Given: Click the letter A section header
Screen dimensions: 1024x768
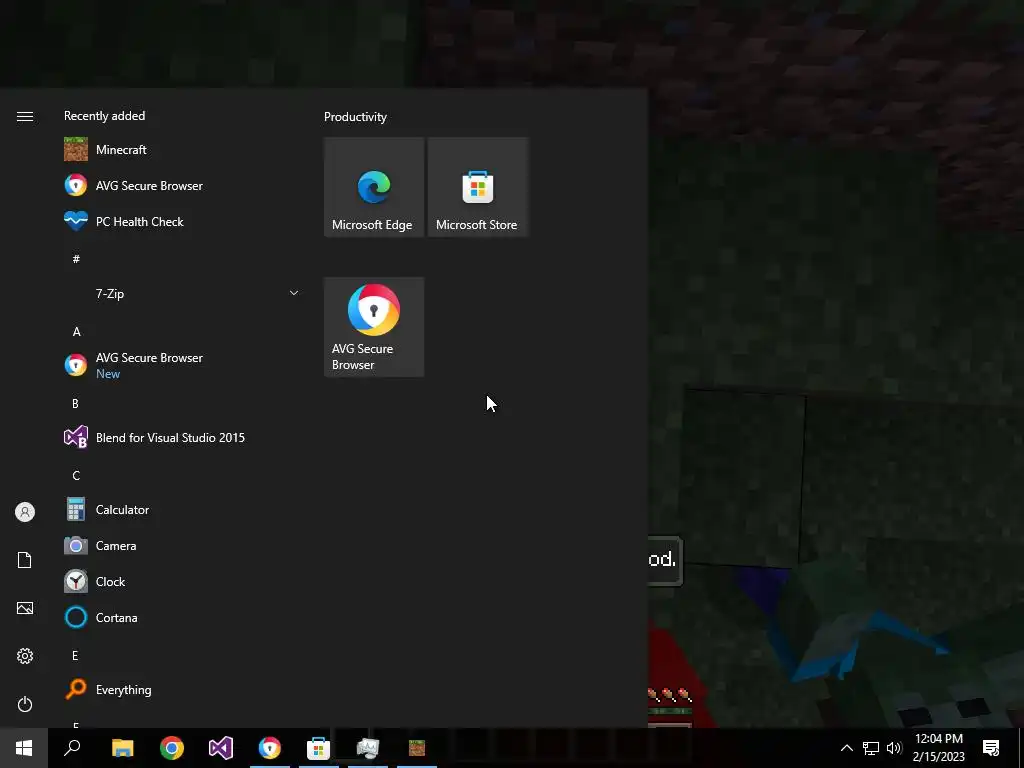Looking at the screenshot, I should pyautogui.click(x=76, y=331).
